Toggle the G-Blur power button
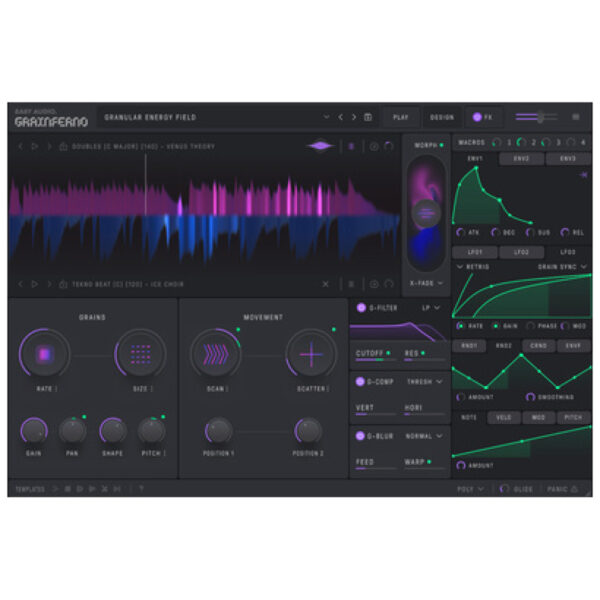 (x=360, y=436)
